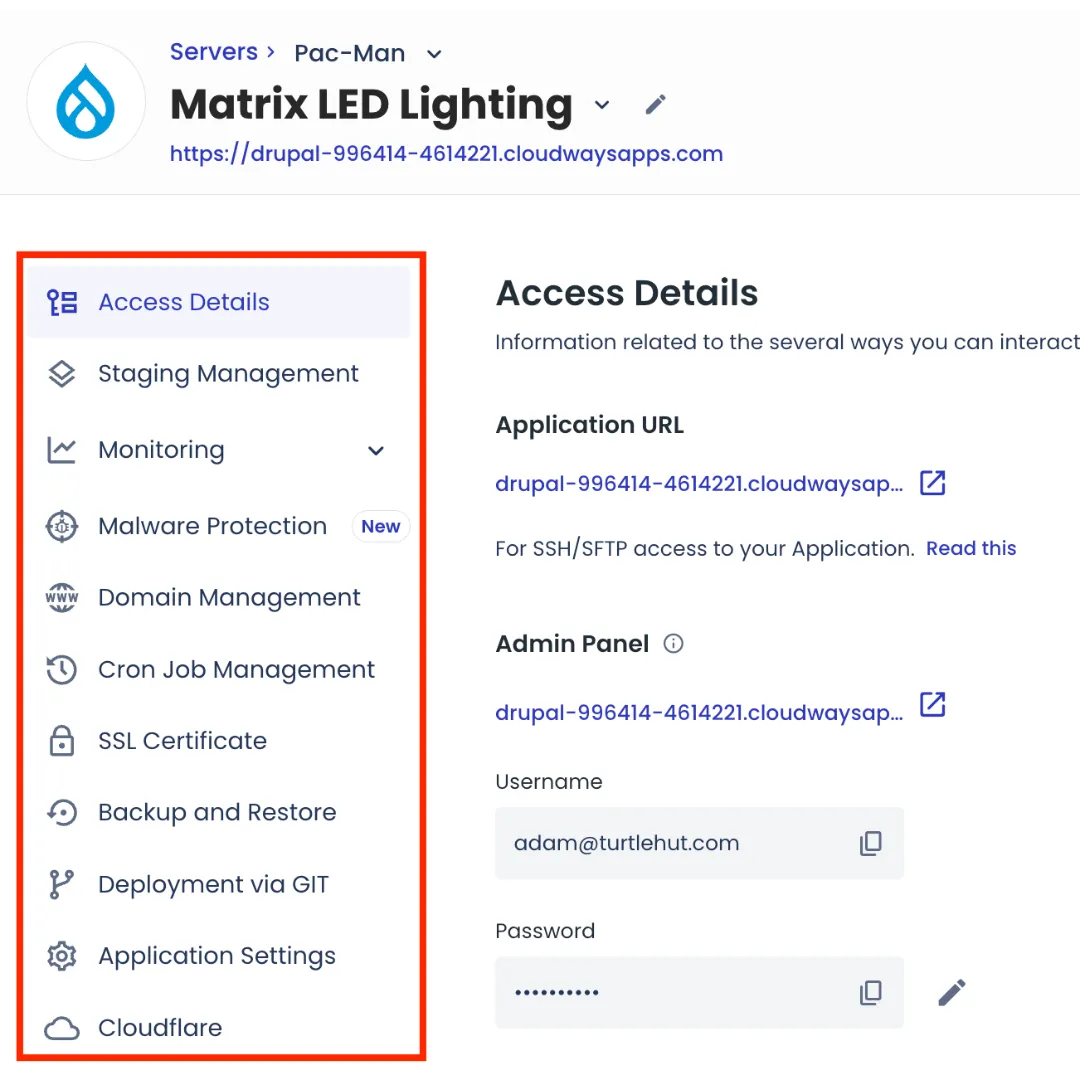Open Application URL in new tab icon
The width and height of the screenshot is (1080, 1080).
coord(932,483)
